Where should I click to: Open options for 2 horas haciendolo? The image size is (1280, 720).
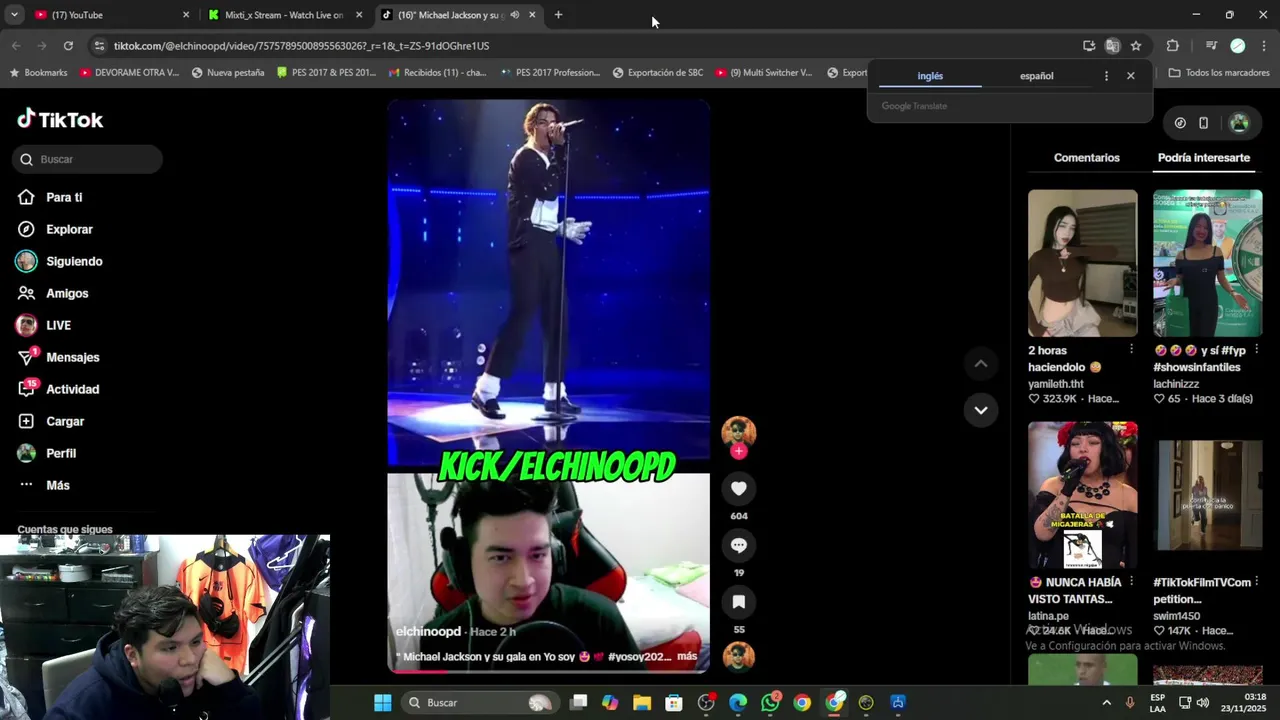(x=1131, y=349)
